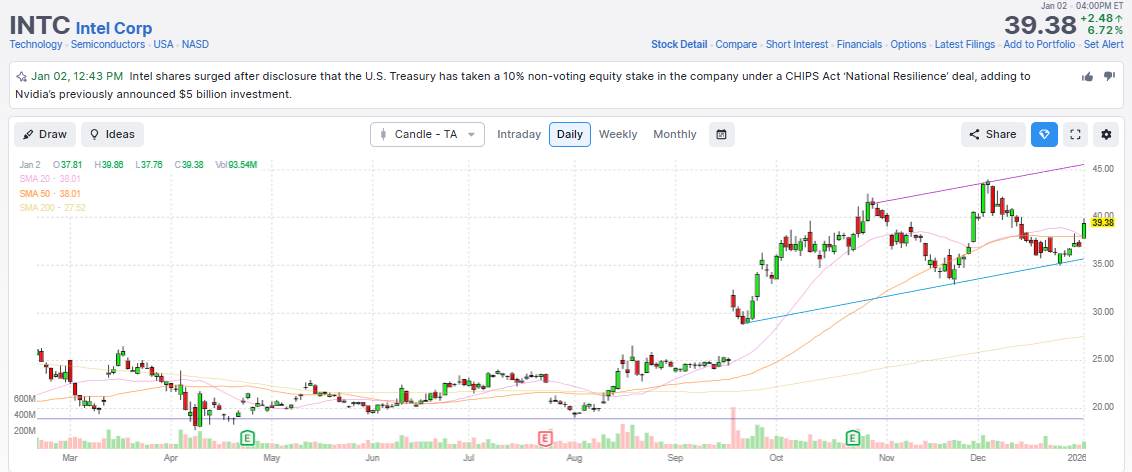Open the date range calendar icon
Viewport: 1132px width, 472px height.
[x=721, y=134]
